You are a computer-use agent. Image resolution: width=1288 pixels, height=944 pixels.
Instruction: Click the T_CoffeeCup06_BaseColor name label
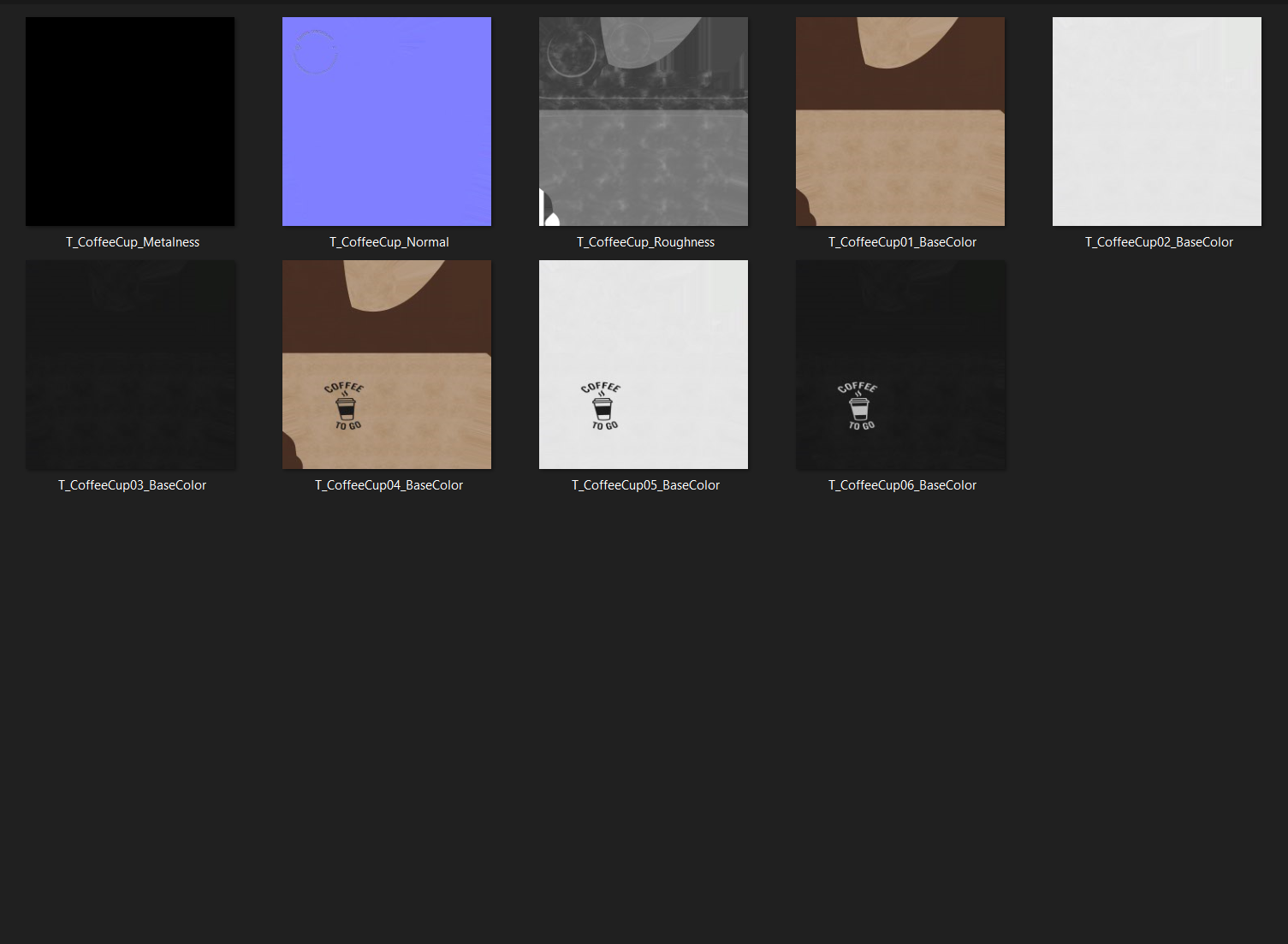(x=903, y=485)
